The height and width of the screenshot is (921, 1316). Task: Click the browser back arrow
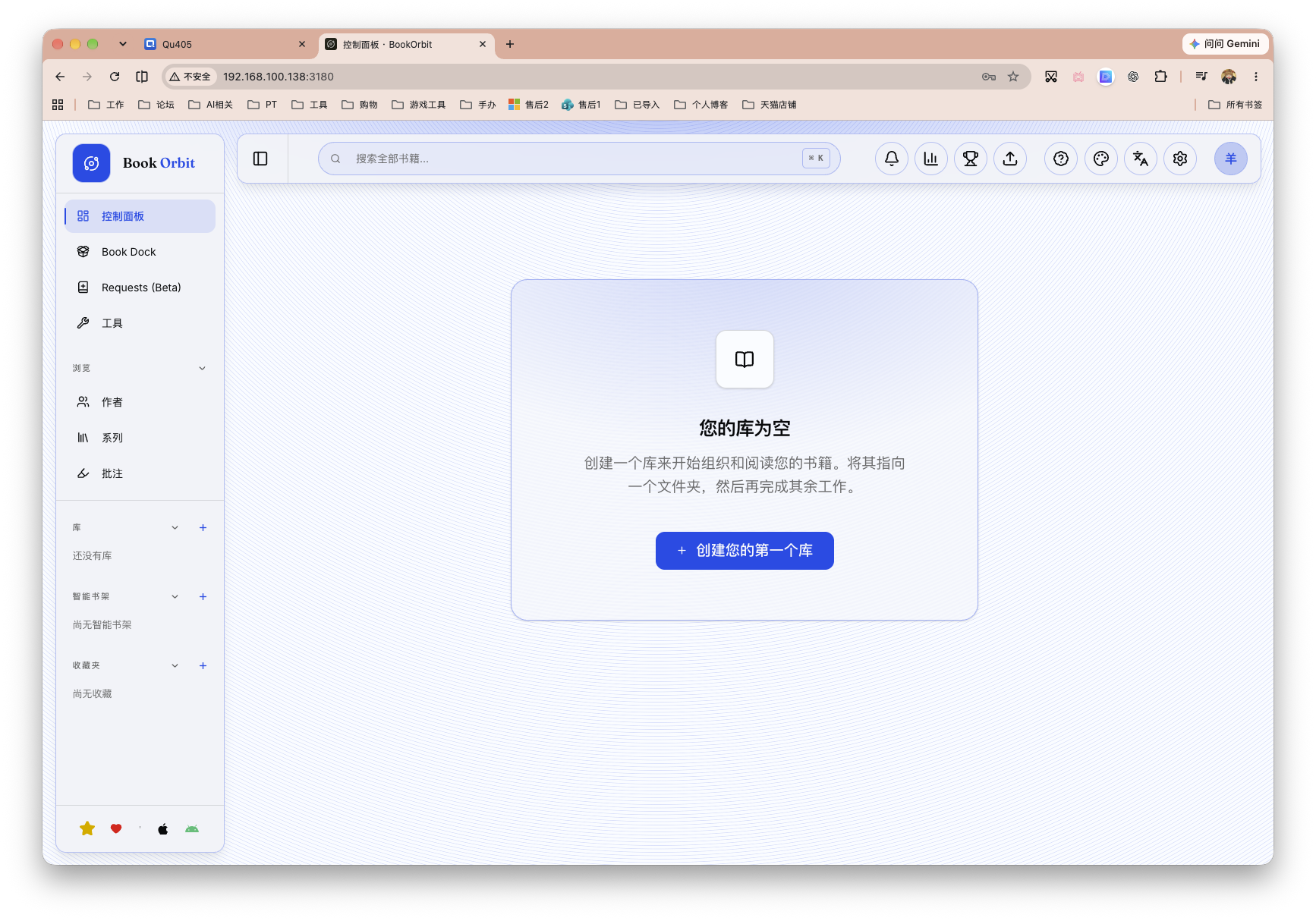60,77
